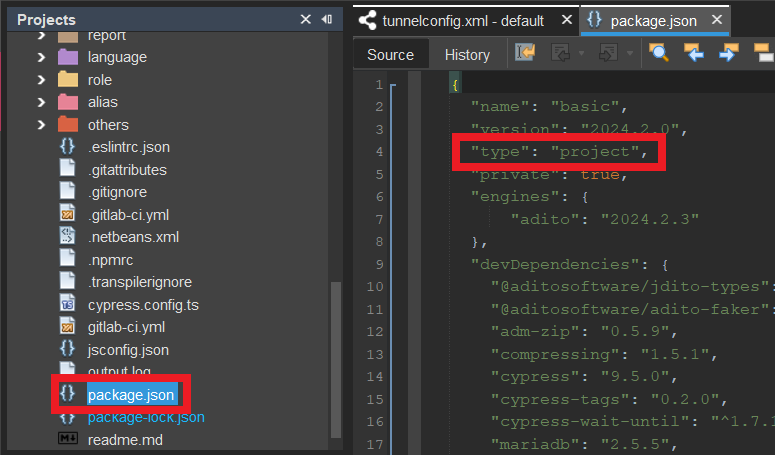Expand the alias folder
The image size is (775, 455).
click(x=41, y=102)
